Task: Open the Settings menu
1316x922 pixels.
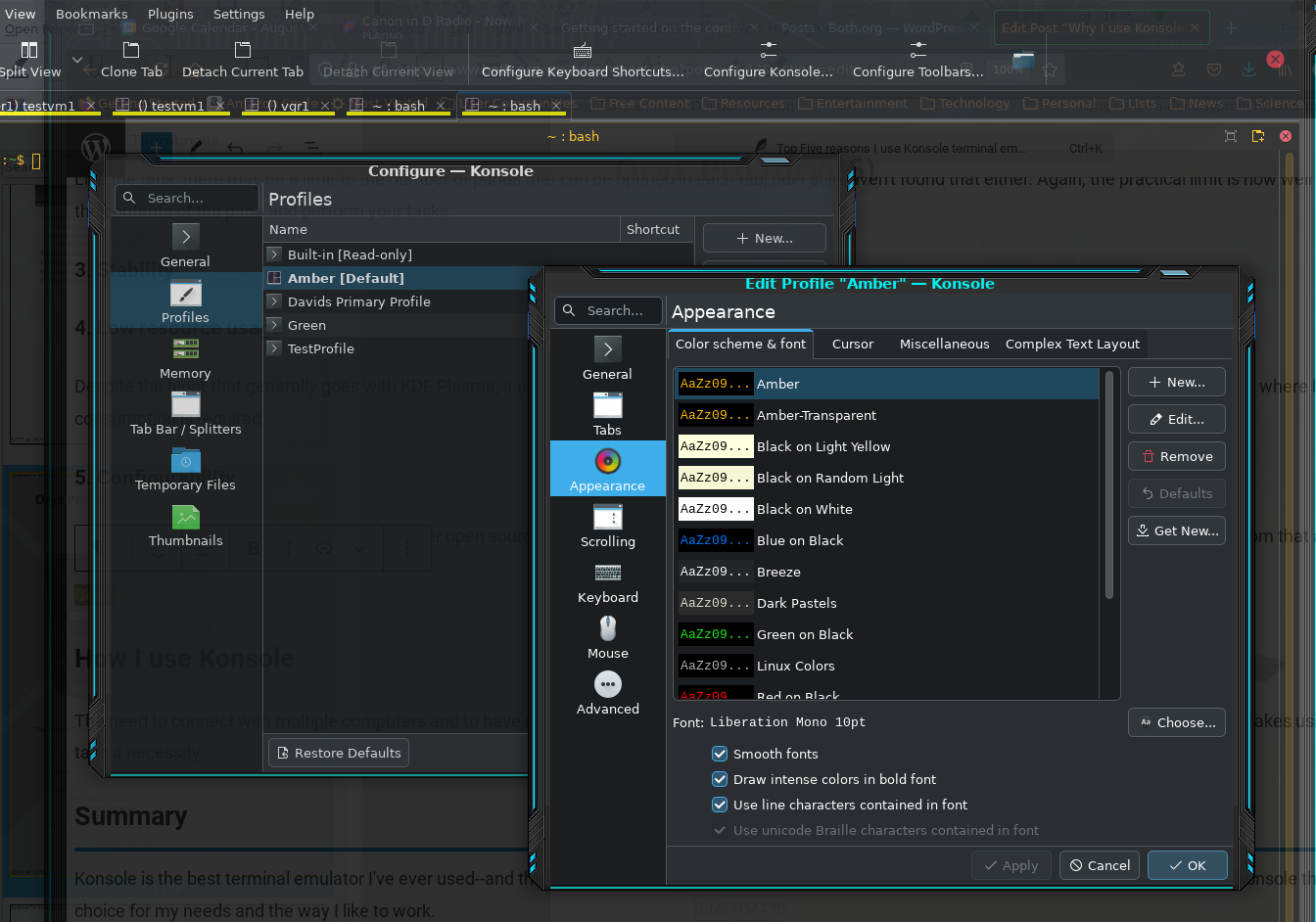Action: (x=239, y=14)
